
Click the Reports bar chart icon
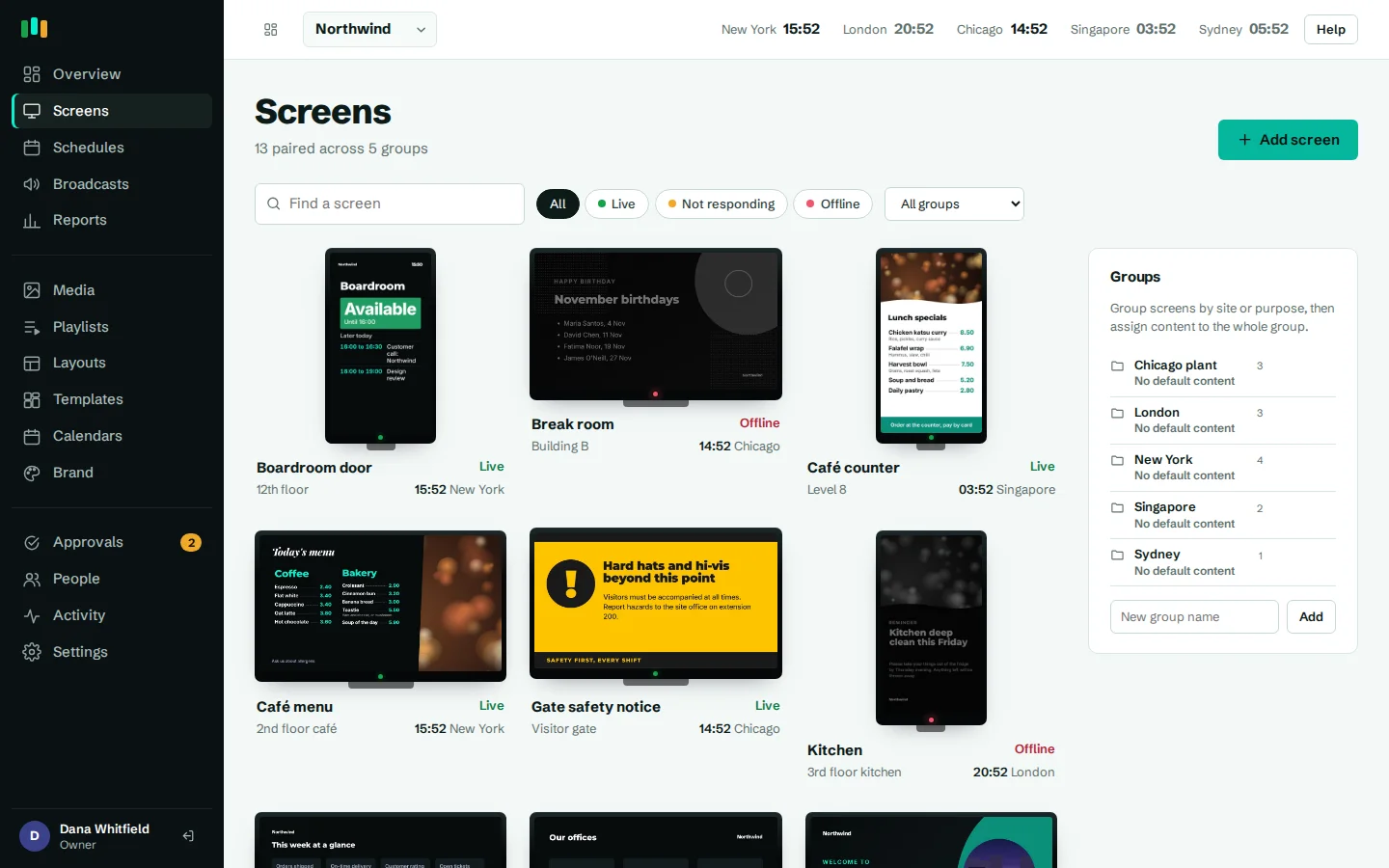point(32,220)
